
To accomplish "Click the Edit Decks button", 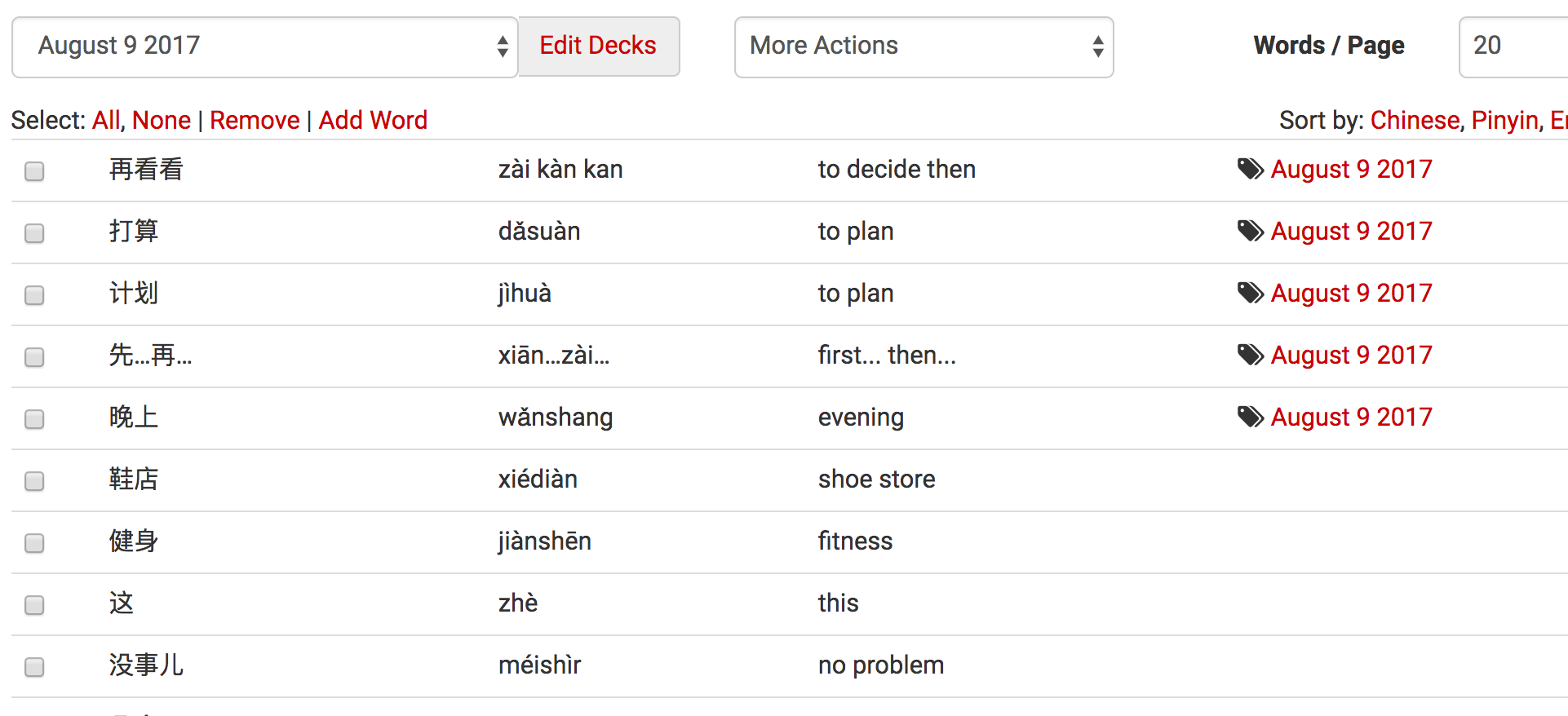I will tap(598, 46).
